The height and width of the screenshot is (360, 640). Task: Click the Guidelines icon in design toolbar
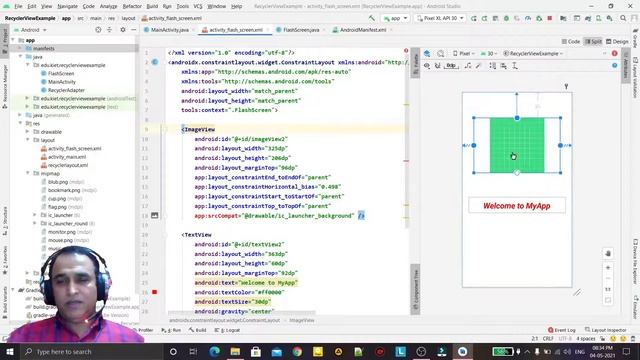[x=515, y=65]
